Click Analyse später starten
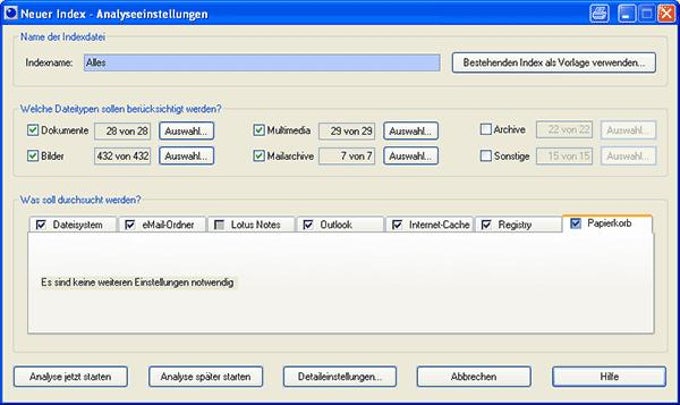680x405 pixels. click(x=206, y=376)
